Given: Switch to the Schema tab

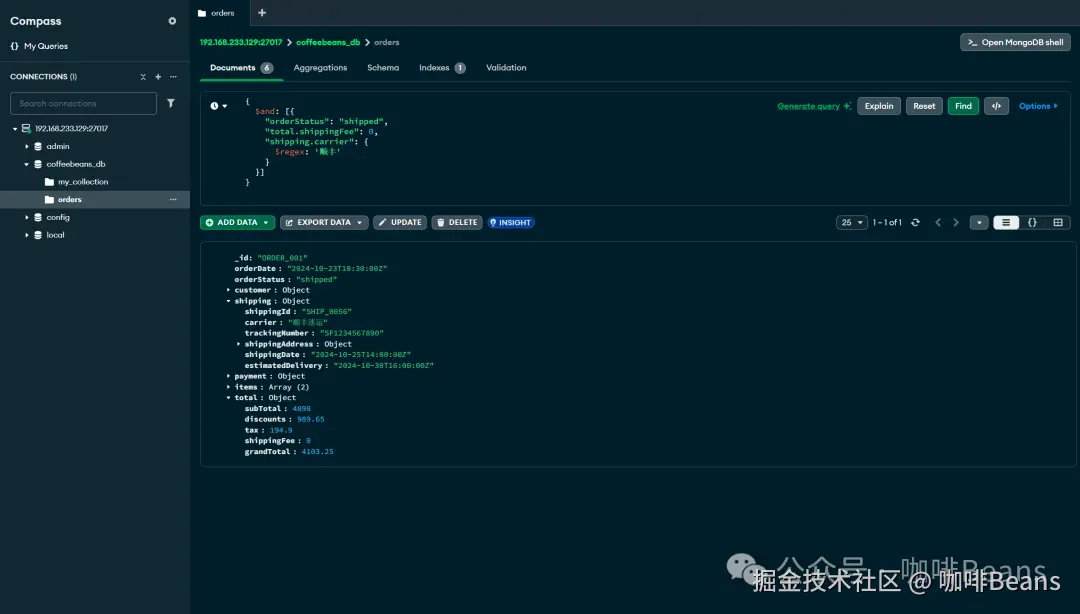Looking at the screenshot, I should tap(383, 68).
